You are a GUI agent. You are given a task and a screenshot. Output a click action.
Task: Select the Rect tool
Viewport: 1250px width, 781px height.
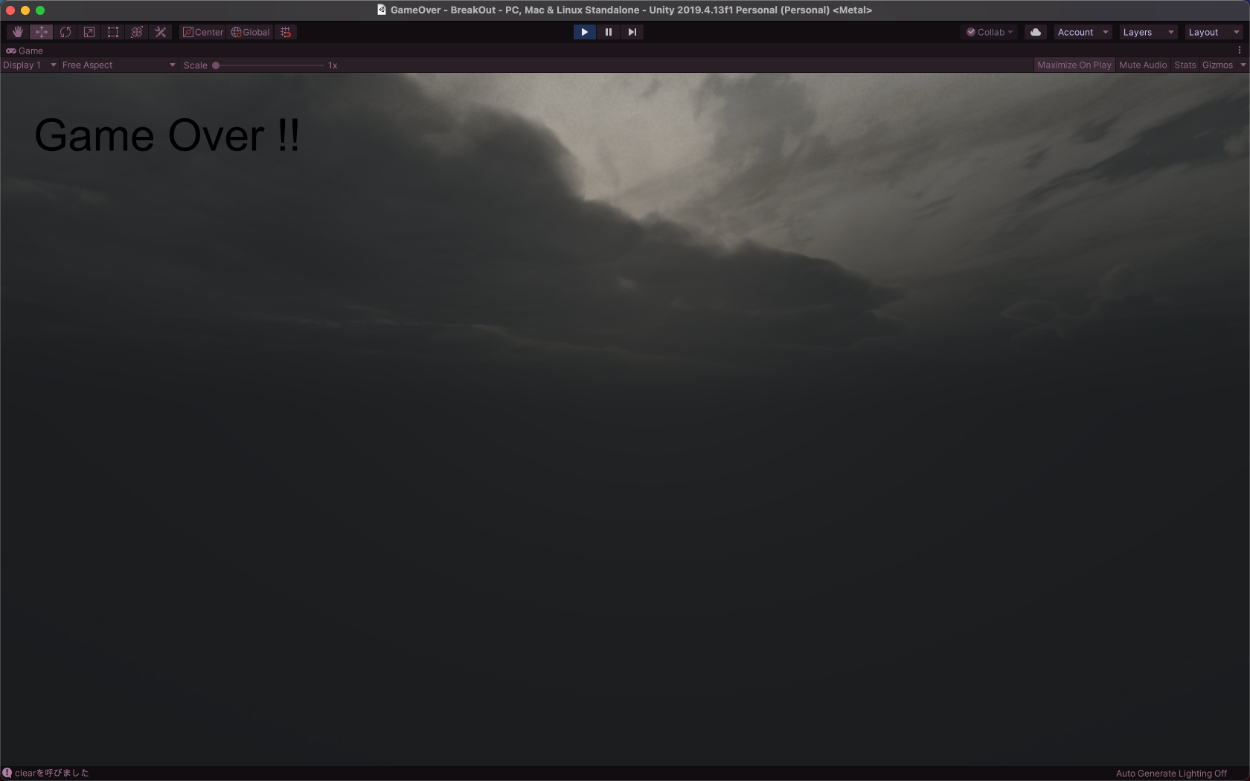click(113, 32)
